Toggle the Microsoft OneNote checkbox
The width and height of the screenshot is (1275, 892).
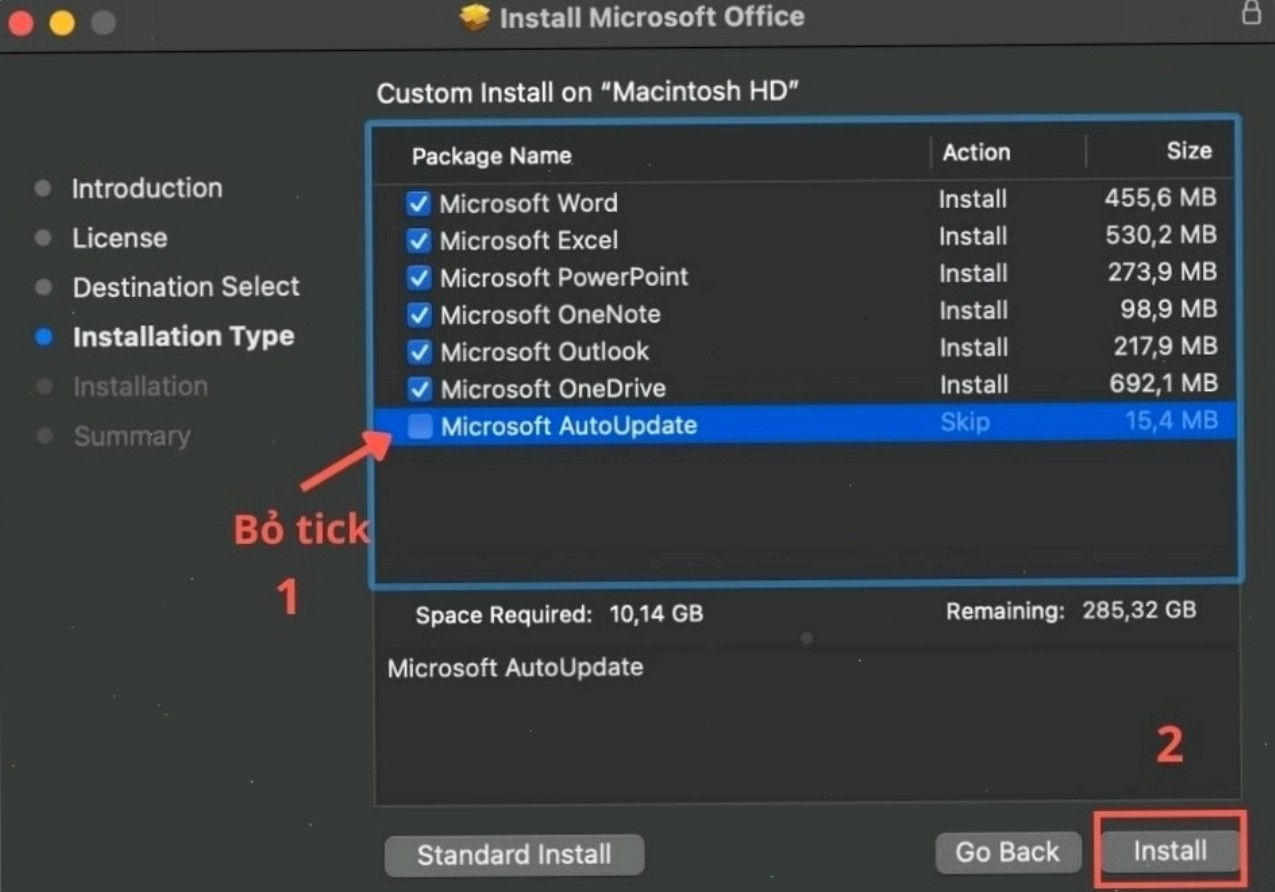coord(419,315)
